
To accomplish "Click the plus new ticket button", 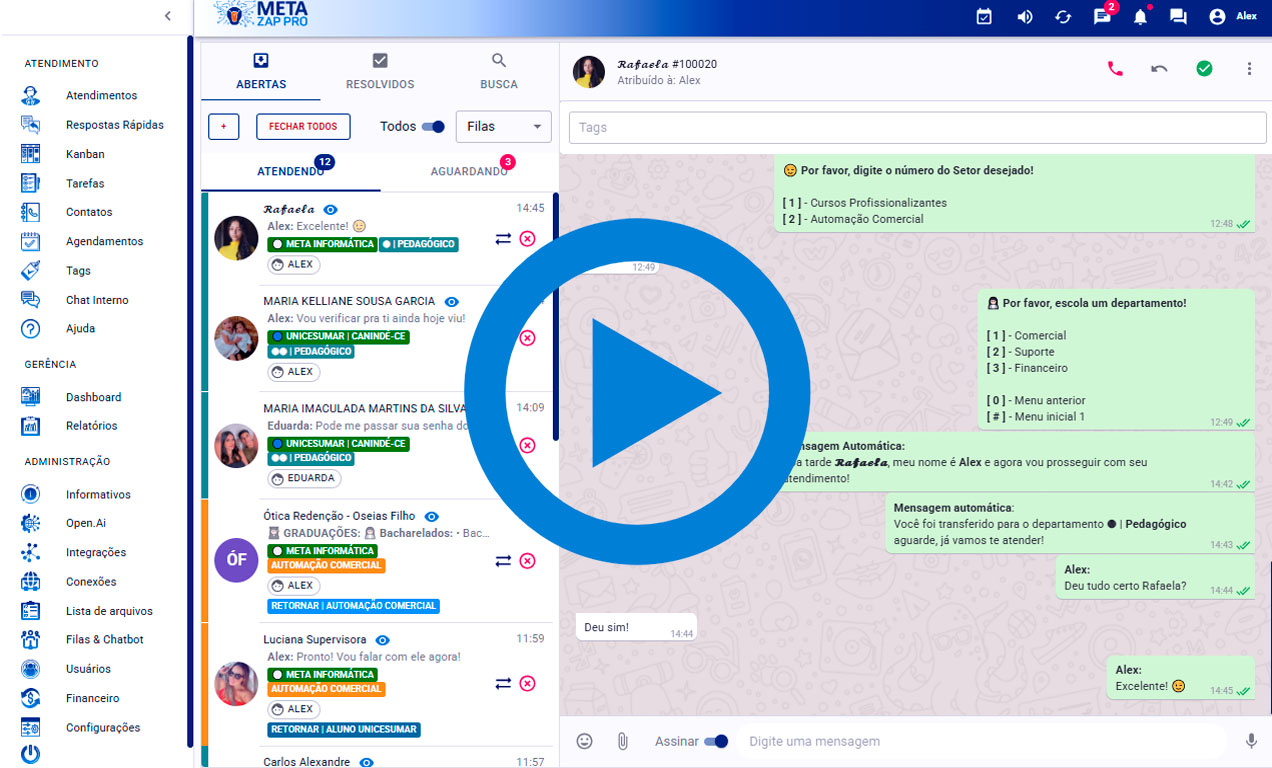I will [223, 127].
